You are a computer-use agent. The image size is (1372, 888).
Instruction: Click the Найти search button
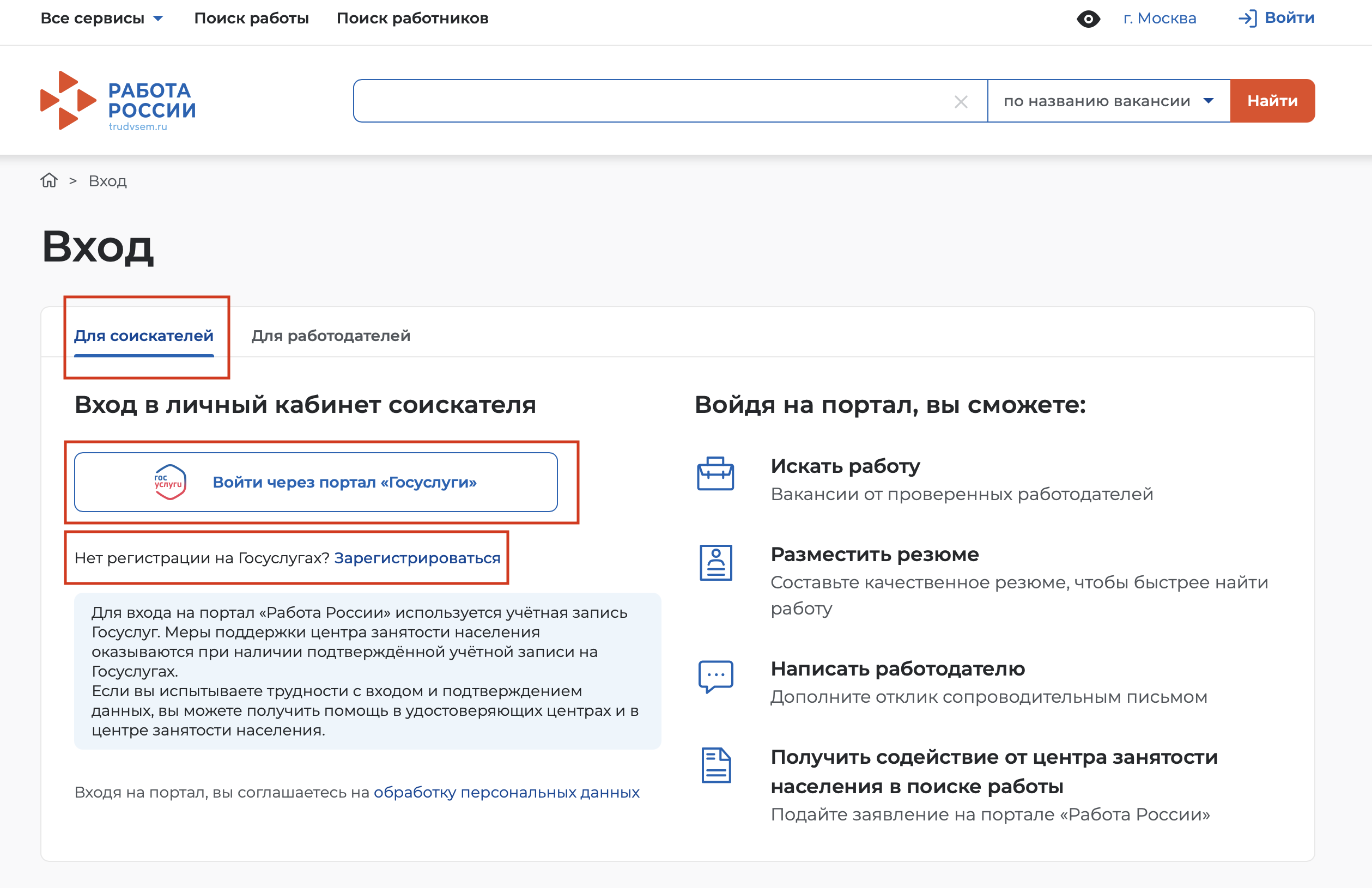[x=1272, y=101]
